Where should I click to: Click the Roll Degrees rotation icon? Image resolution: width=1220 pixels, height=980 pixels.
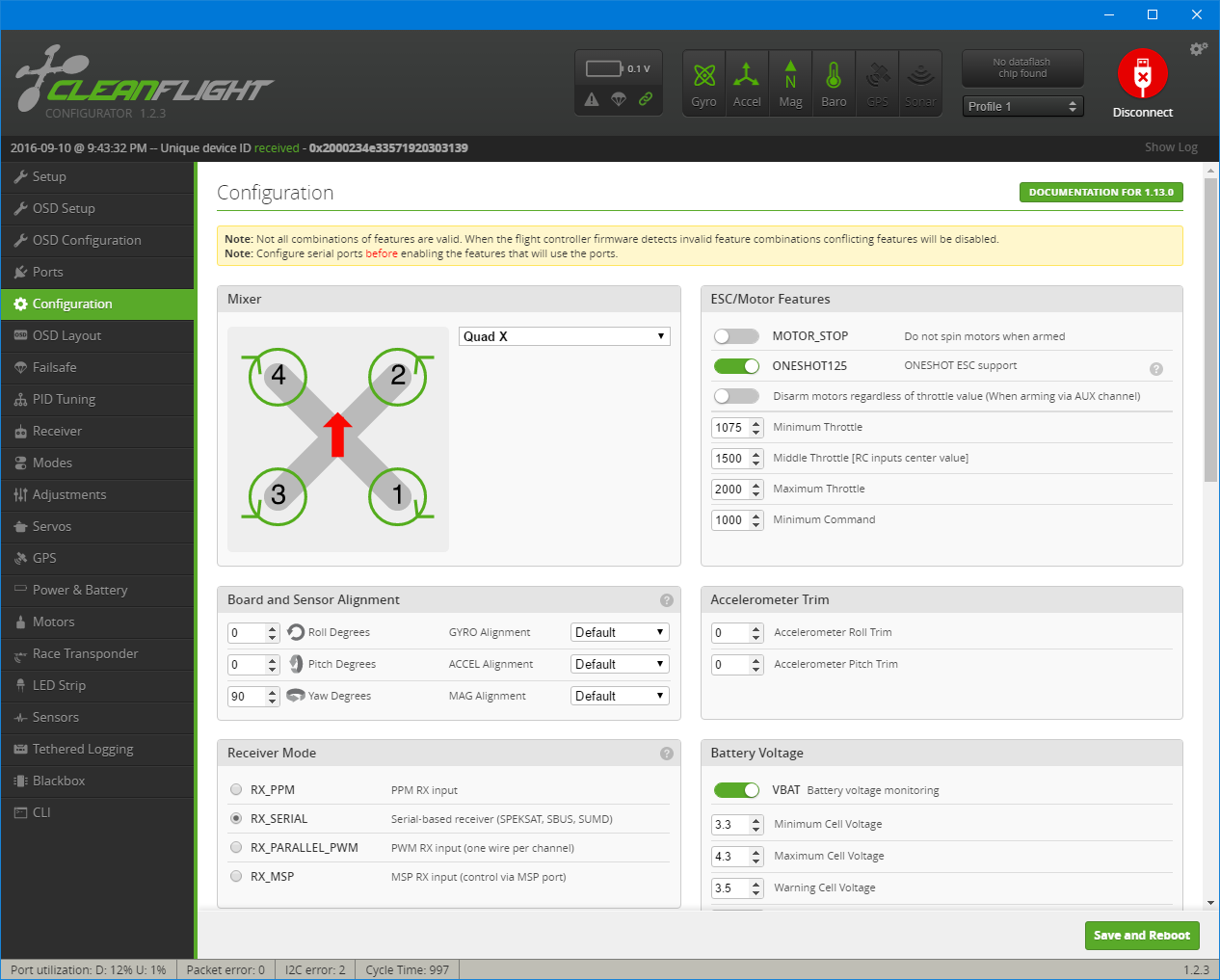296,632
